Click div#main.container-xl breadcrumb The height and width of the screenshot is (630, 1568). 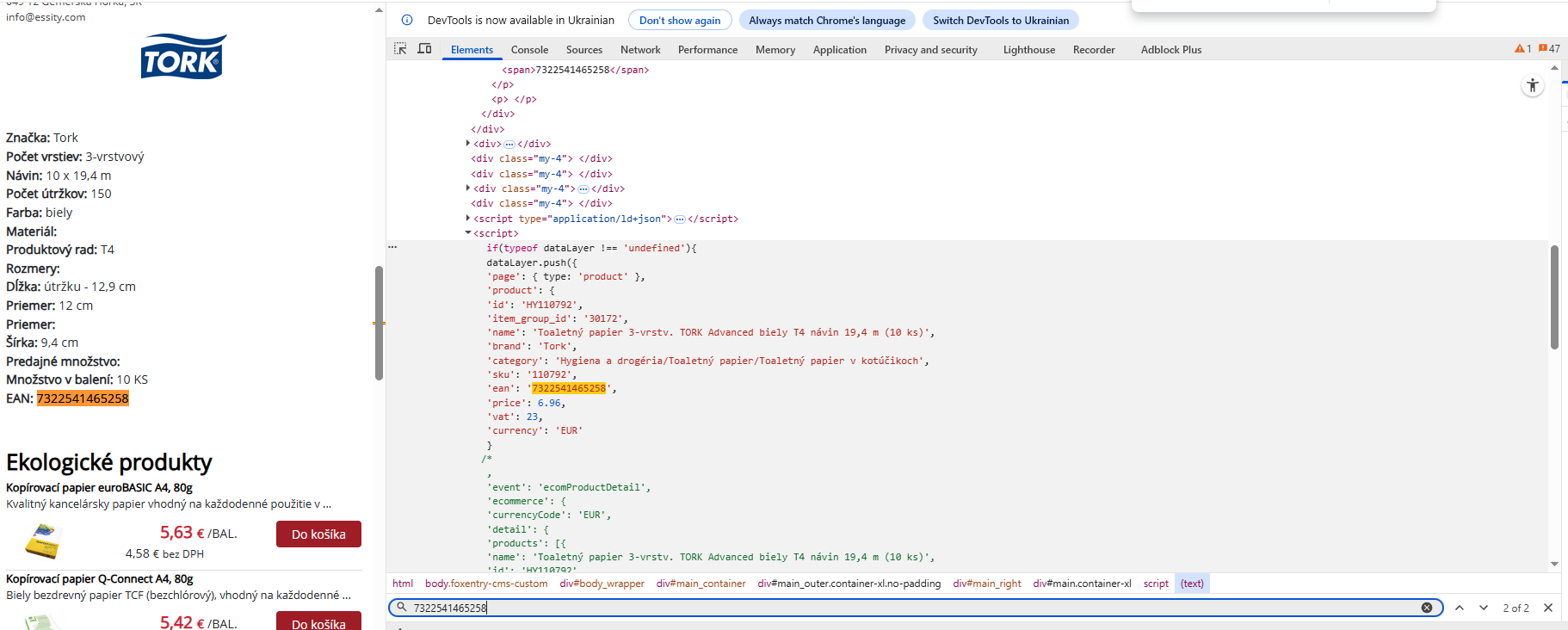coord(1082,584)
